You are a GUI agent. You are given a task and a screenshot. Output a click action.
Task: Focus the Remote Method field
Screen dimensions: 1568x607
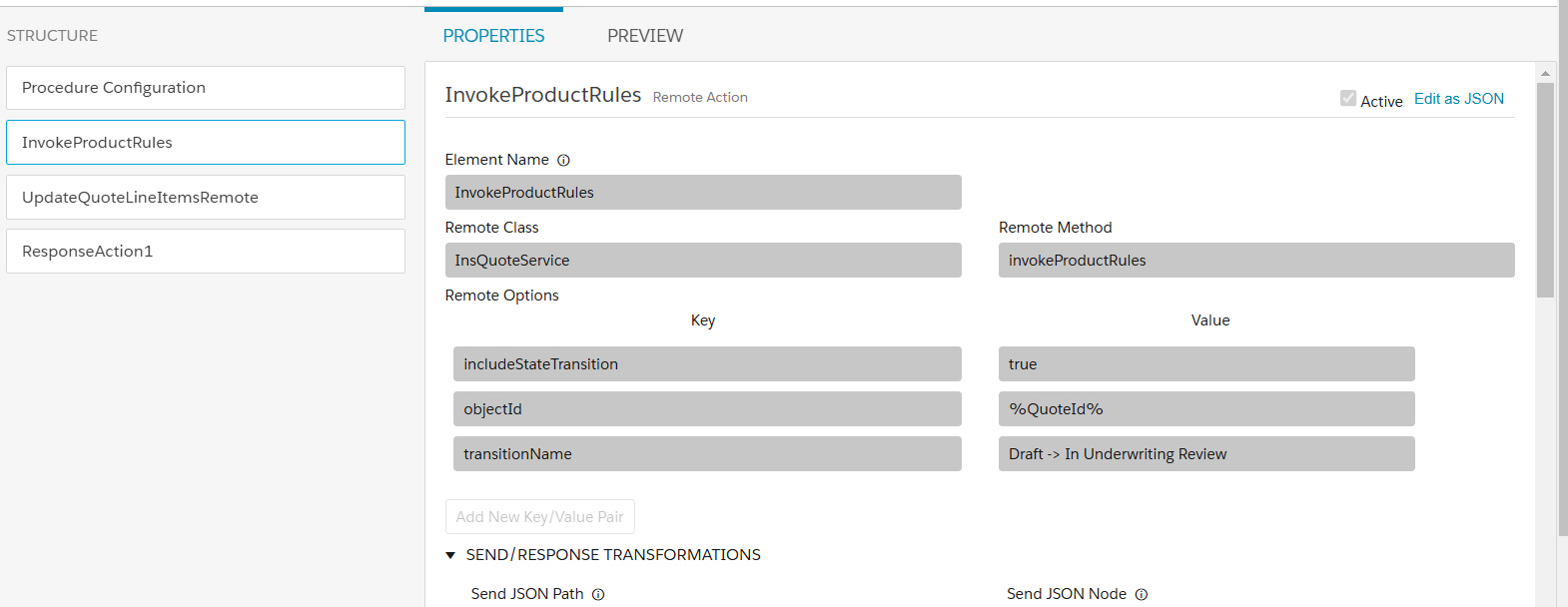point(1255,261)
